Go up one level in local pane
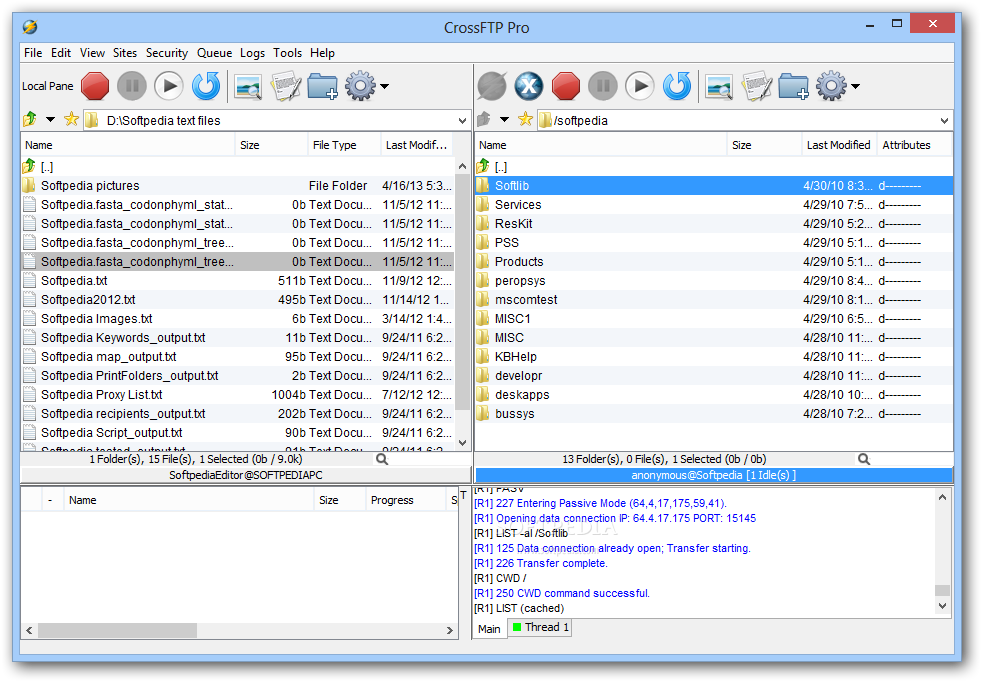Image resolution: width=982 pixels, height=682 pixels. pyautogui.click(x=29, y=119)
